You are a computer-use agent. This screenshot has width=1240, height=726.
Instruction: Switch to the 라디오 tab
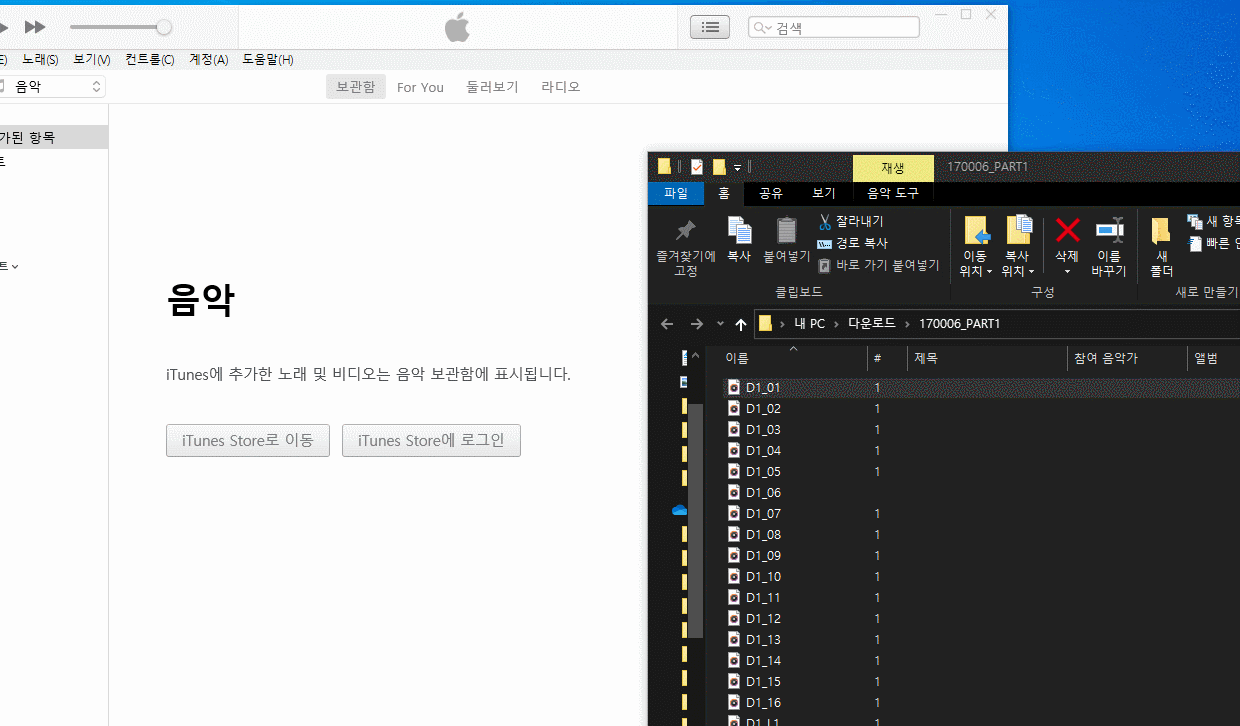click(x=560, y=87)
